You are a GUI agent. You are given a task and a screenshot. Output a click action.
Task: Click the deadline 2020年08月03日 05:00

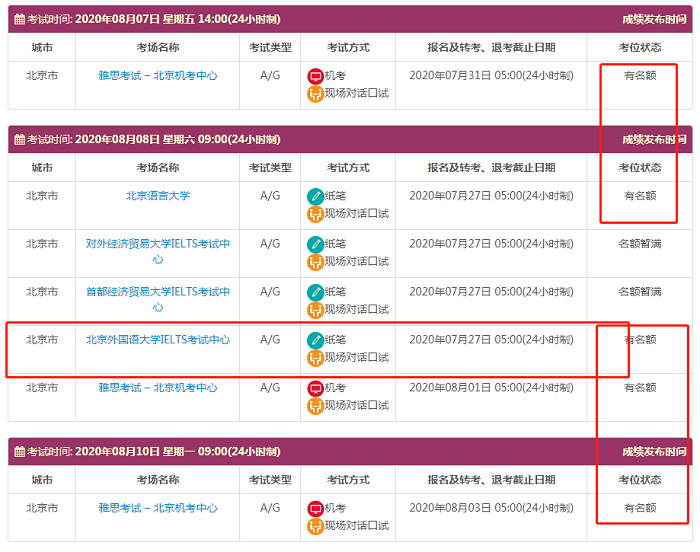coord(491,508)
